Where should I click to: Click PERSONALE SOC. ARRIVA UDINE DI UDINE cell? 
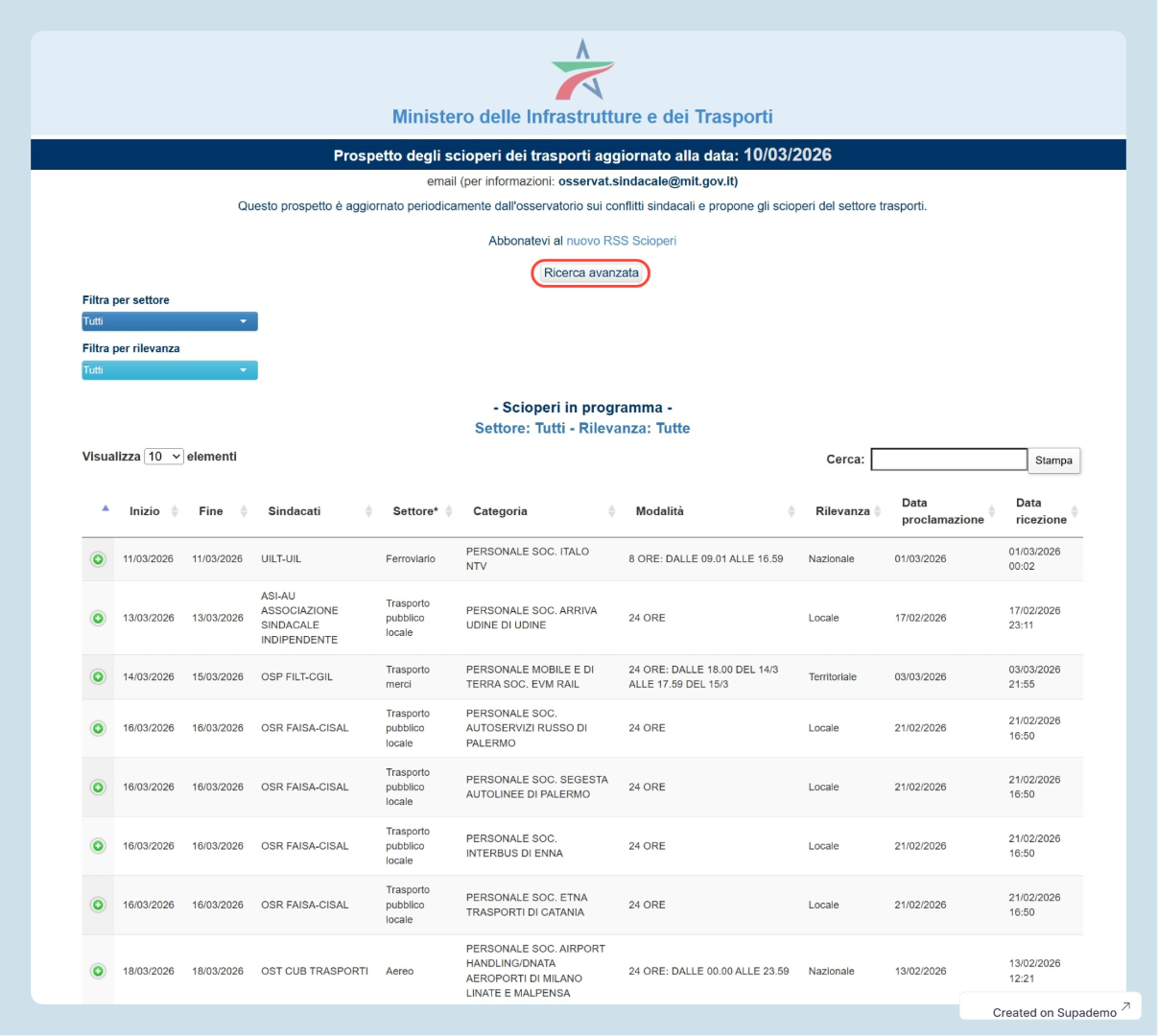[532, 618]
